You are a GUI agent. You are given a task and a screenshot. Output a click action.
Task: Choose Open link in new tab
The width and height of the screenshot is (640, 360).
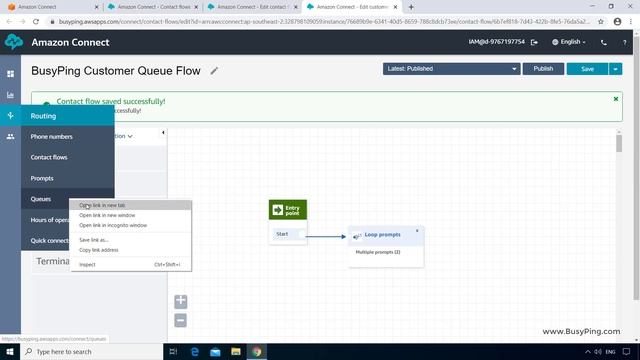(131, 205)
